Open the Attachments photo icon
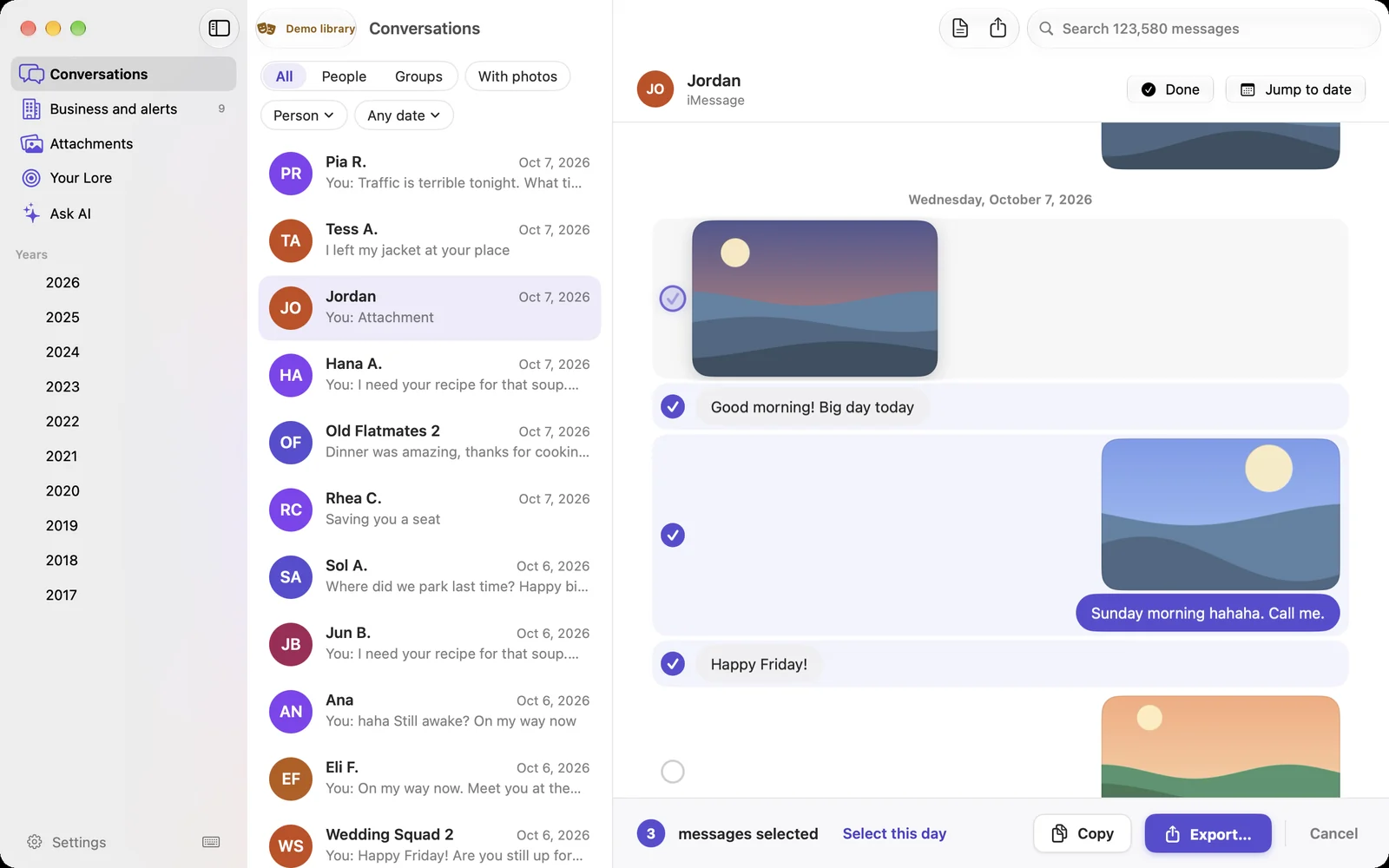Viewport: 1389px width, 868px height. (31, 143)
